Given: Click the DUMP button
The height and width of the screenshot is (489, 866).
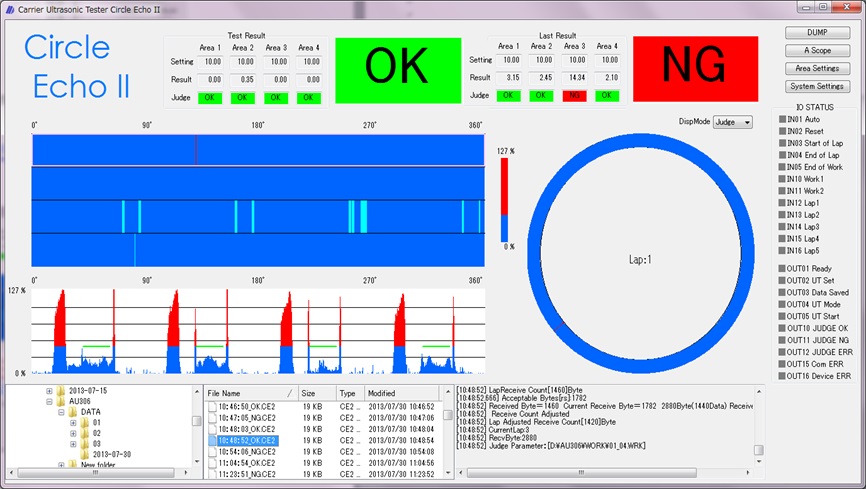Looking at the screenshot, I should (817, 33).
